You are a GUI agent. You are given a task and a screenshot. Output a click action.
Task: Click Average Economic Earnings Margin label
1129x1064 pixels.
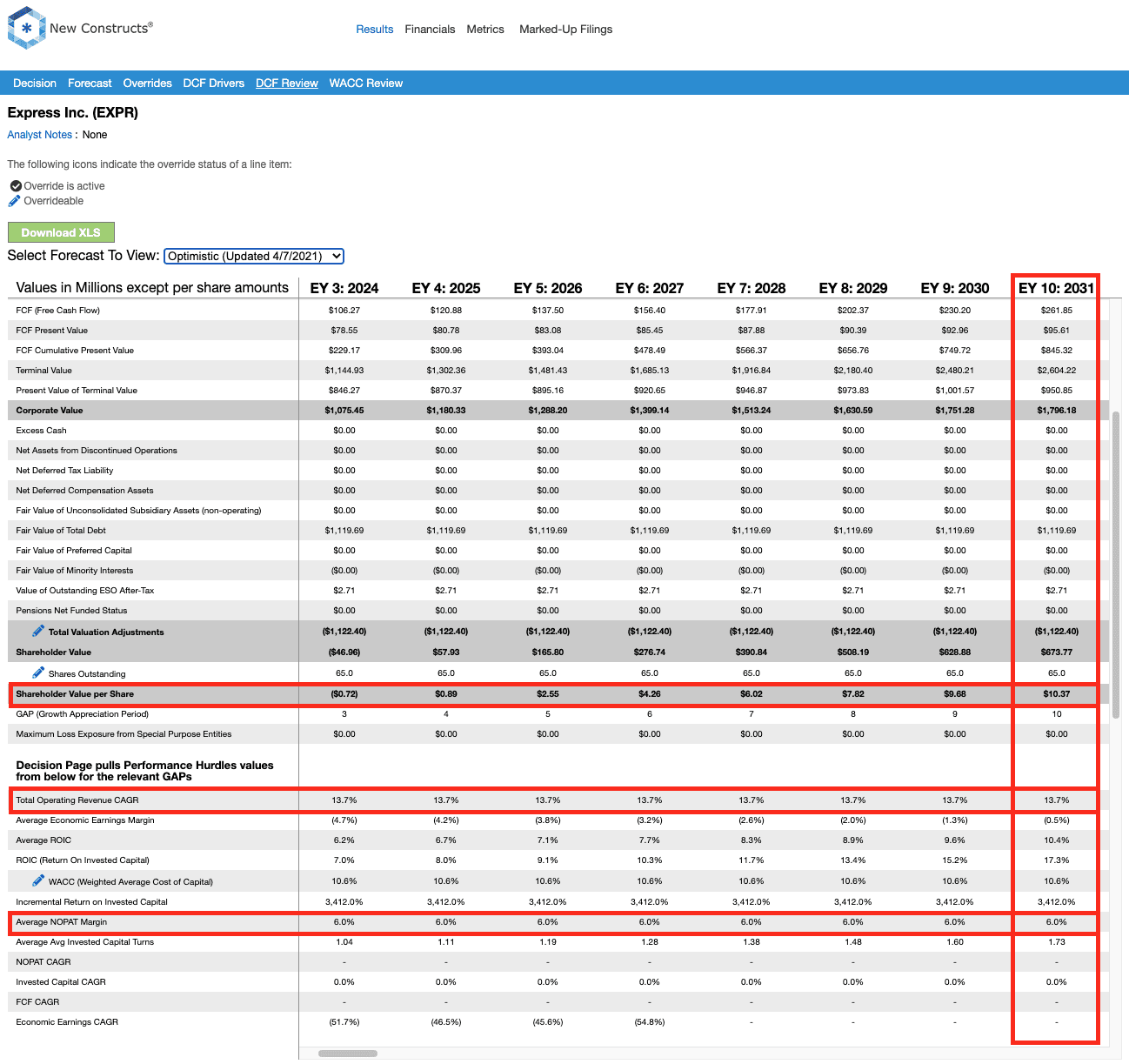tap(85, 820)
